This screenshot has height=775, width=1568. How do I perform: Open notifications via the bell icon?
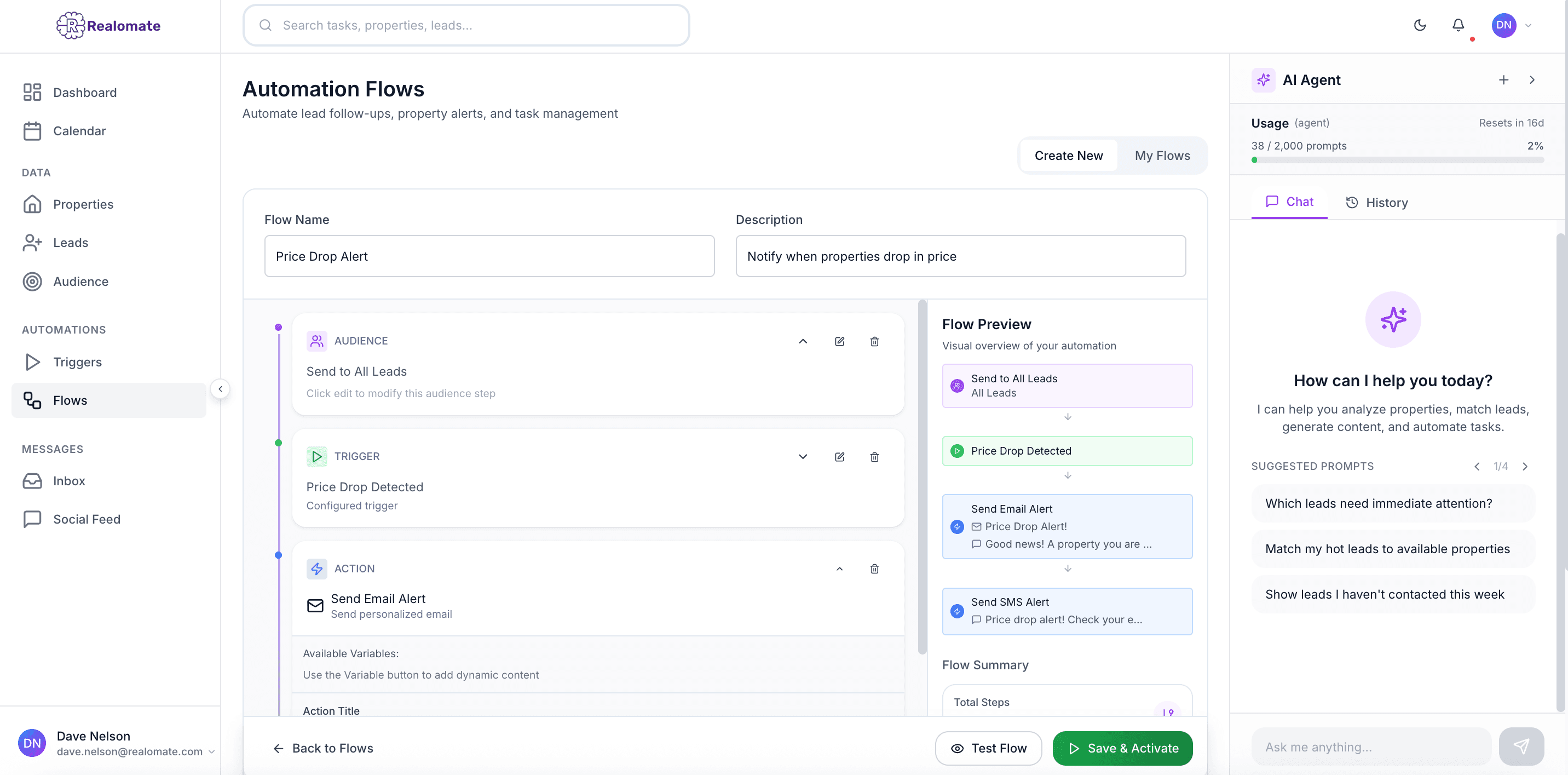click(1458, 25)
